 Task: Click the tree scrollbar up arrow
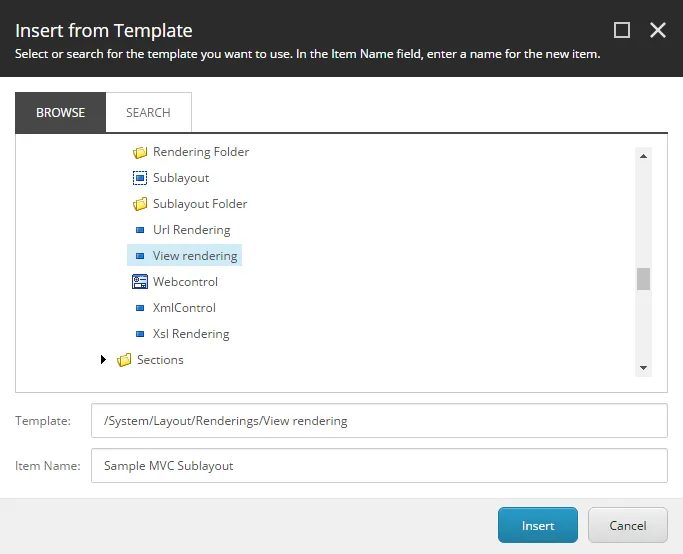tap(643, 156)
